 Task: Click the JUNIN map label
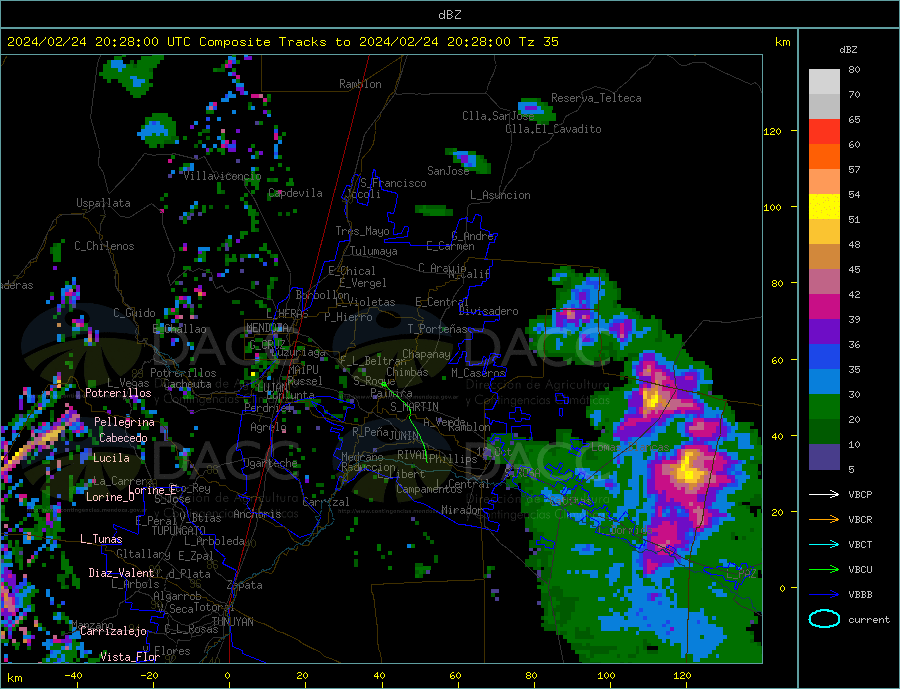point(404,436)
